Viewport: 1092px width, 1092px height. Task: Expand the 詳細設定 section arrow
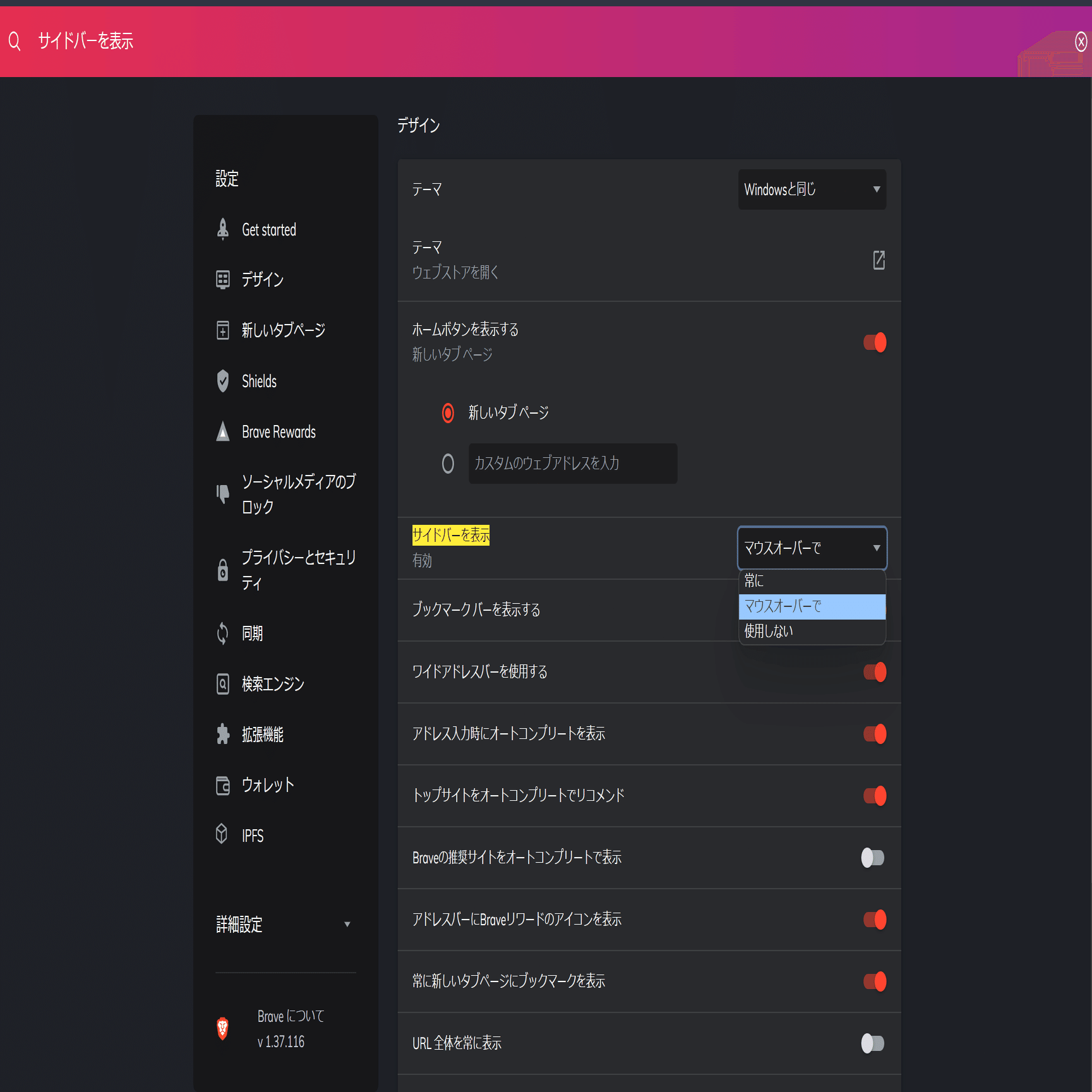click(347, 925)
